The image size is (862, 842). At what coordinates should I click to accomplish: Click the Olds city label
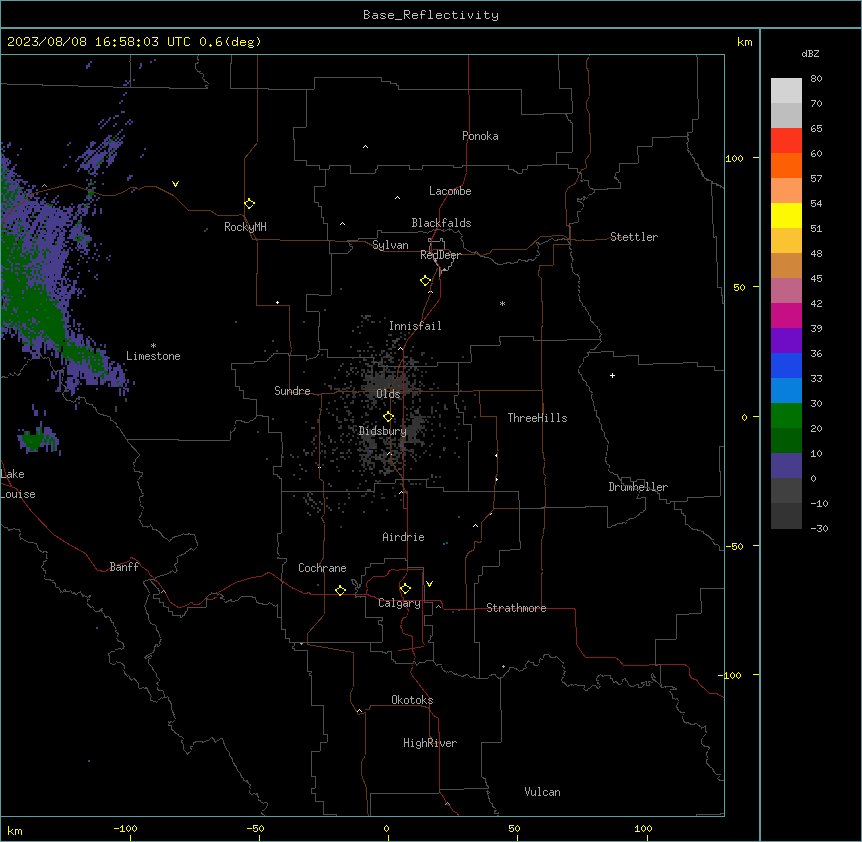click(388, 394)
